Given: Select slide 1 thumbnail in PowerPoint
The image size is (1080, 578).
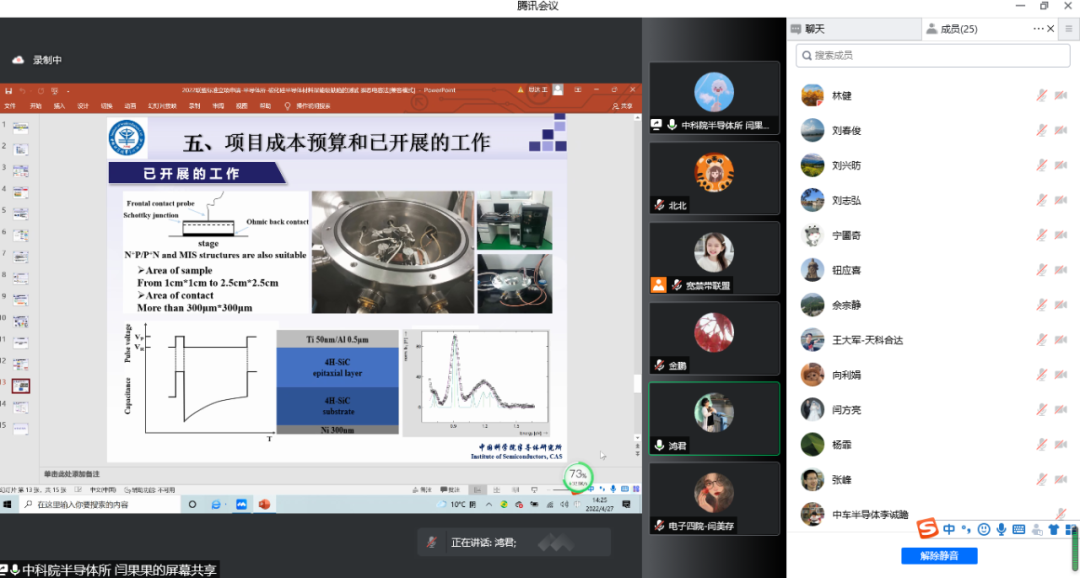Looking at the screenshot, I should tap(21, 127).
